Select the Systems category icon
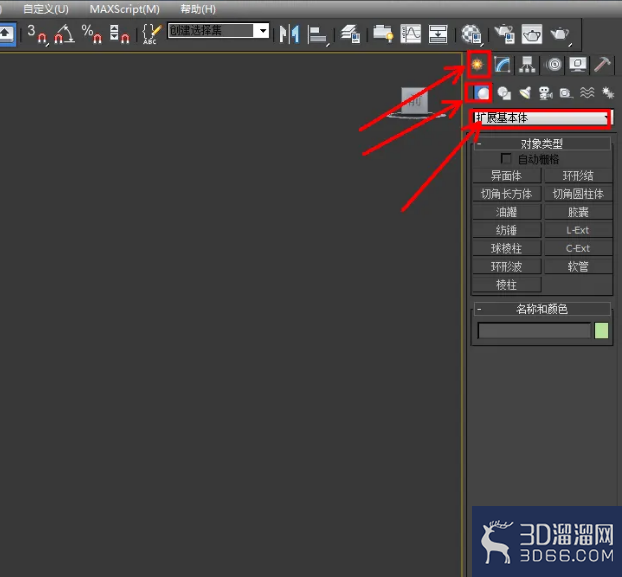This screenshot has height=577, width=622. coord(608,93)
